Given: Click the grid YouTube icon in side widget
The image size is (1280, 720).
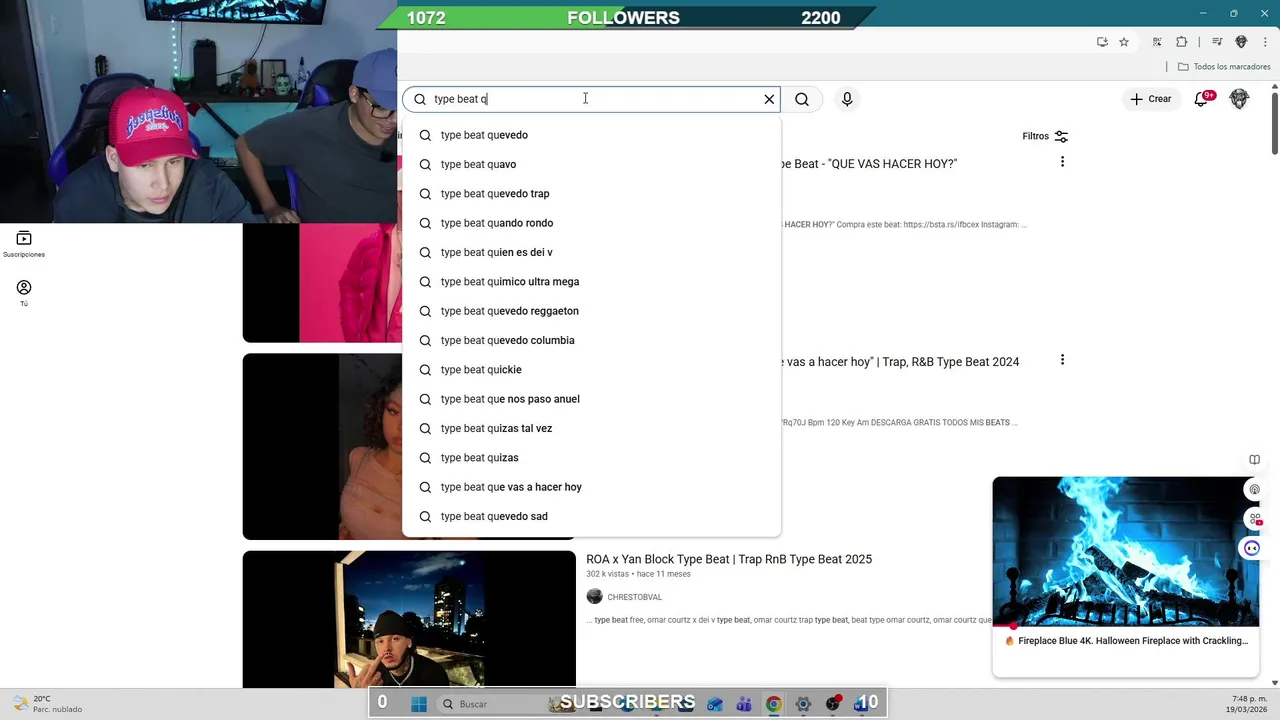Looking at the screenshot, I should click(1254, 519).
